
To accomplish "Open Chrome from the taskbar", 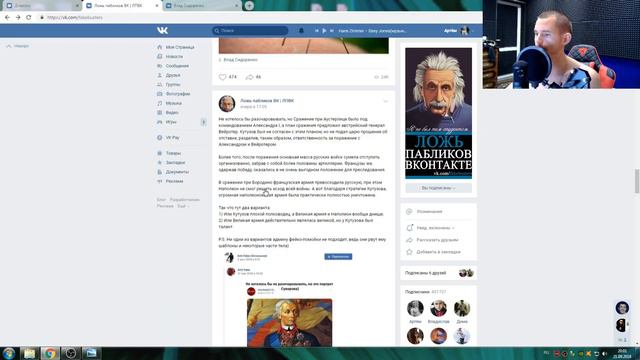I will point(50,353).
